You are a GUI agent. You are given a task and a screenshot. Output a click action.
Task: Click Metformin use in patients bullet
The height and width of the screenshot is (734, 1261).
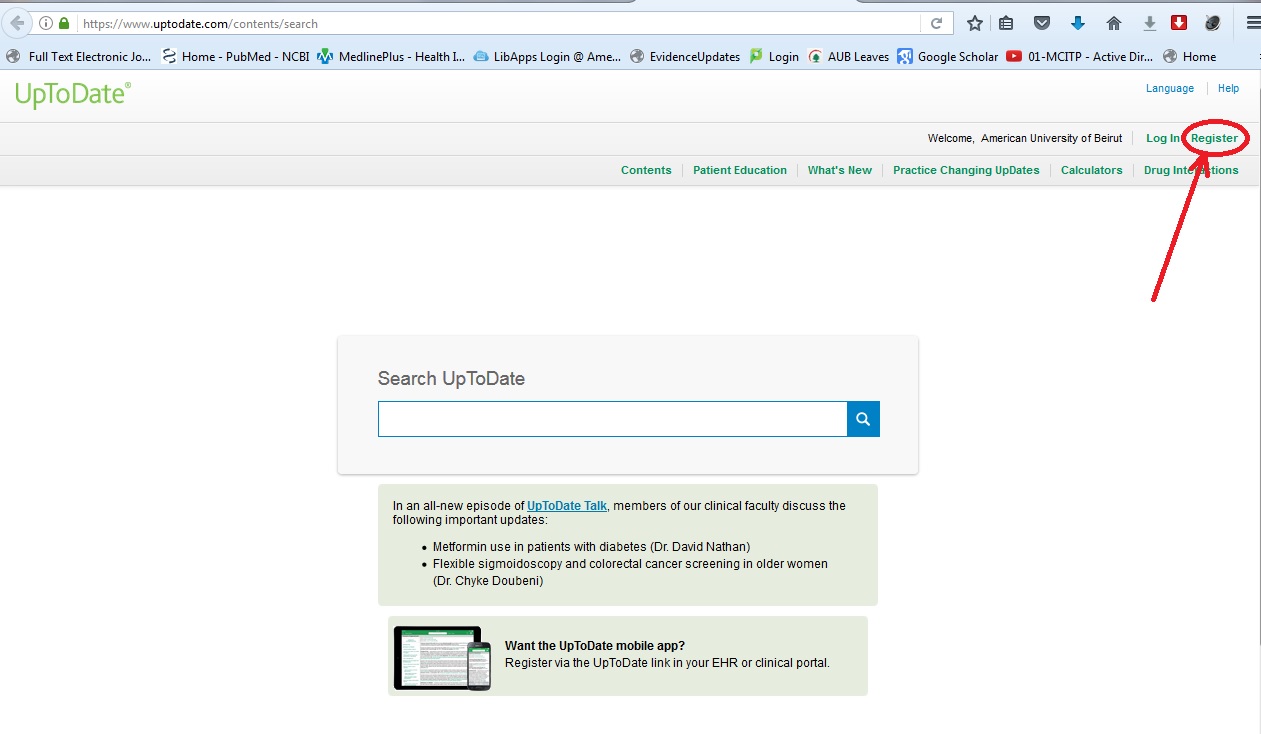click(x=591, y=547)
